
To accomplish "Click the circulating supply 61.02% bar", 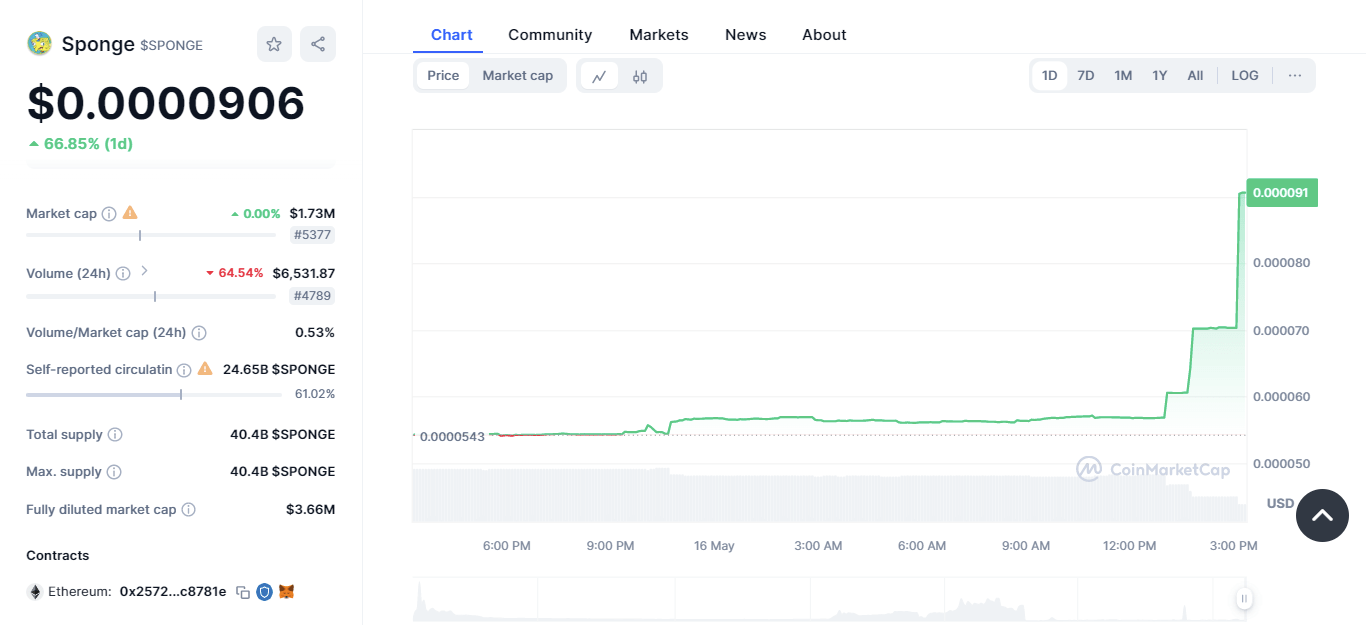I will point(154,395).
